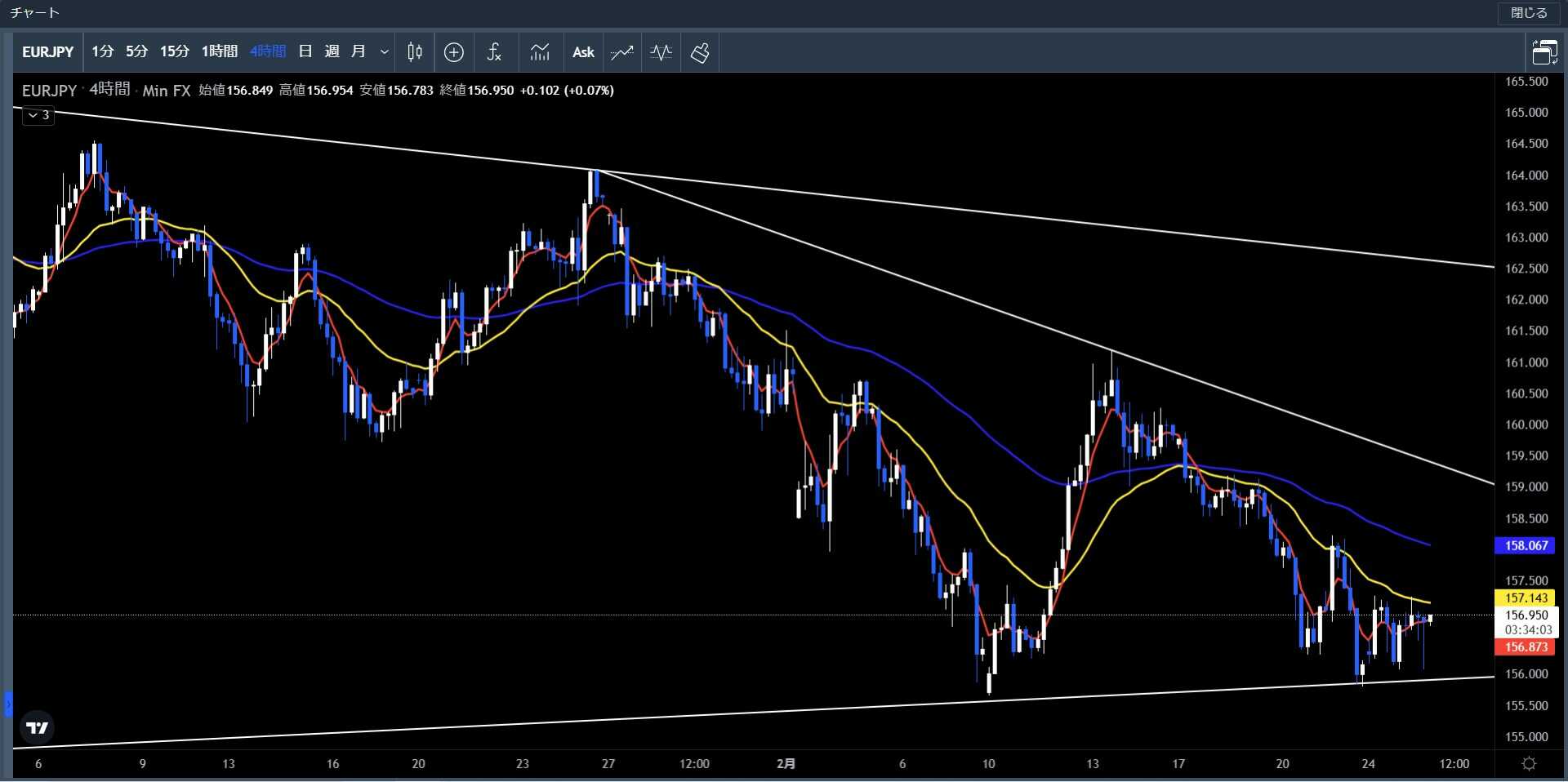This screenshot has width=1568, height=782.
Task: Click the pulse waveform toolbar icon
Action: pyautogui.click(x=661, y=52)
